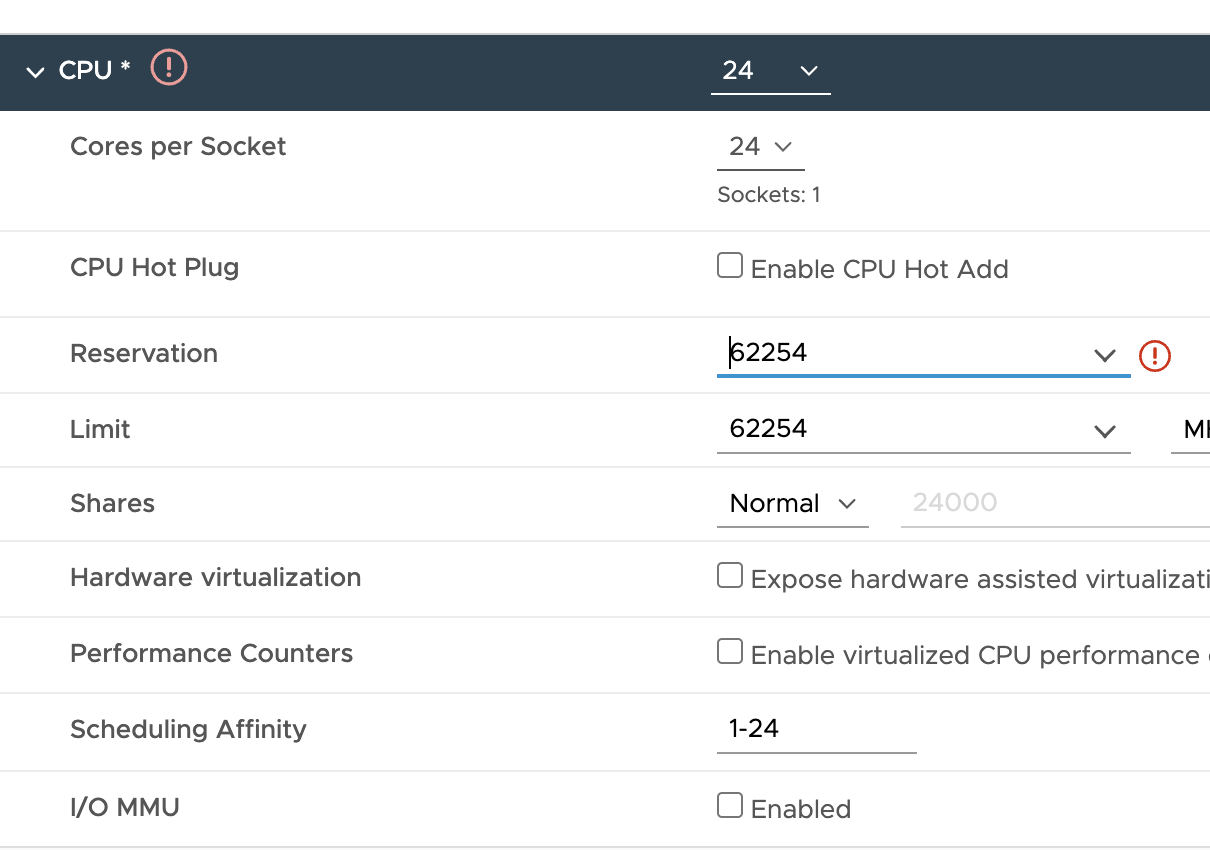Toggle Expose hardware assisted virtualization checkbox

point(730,575)
